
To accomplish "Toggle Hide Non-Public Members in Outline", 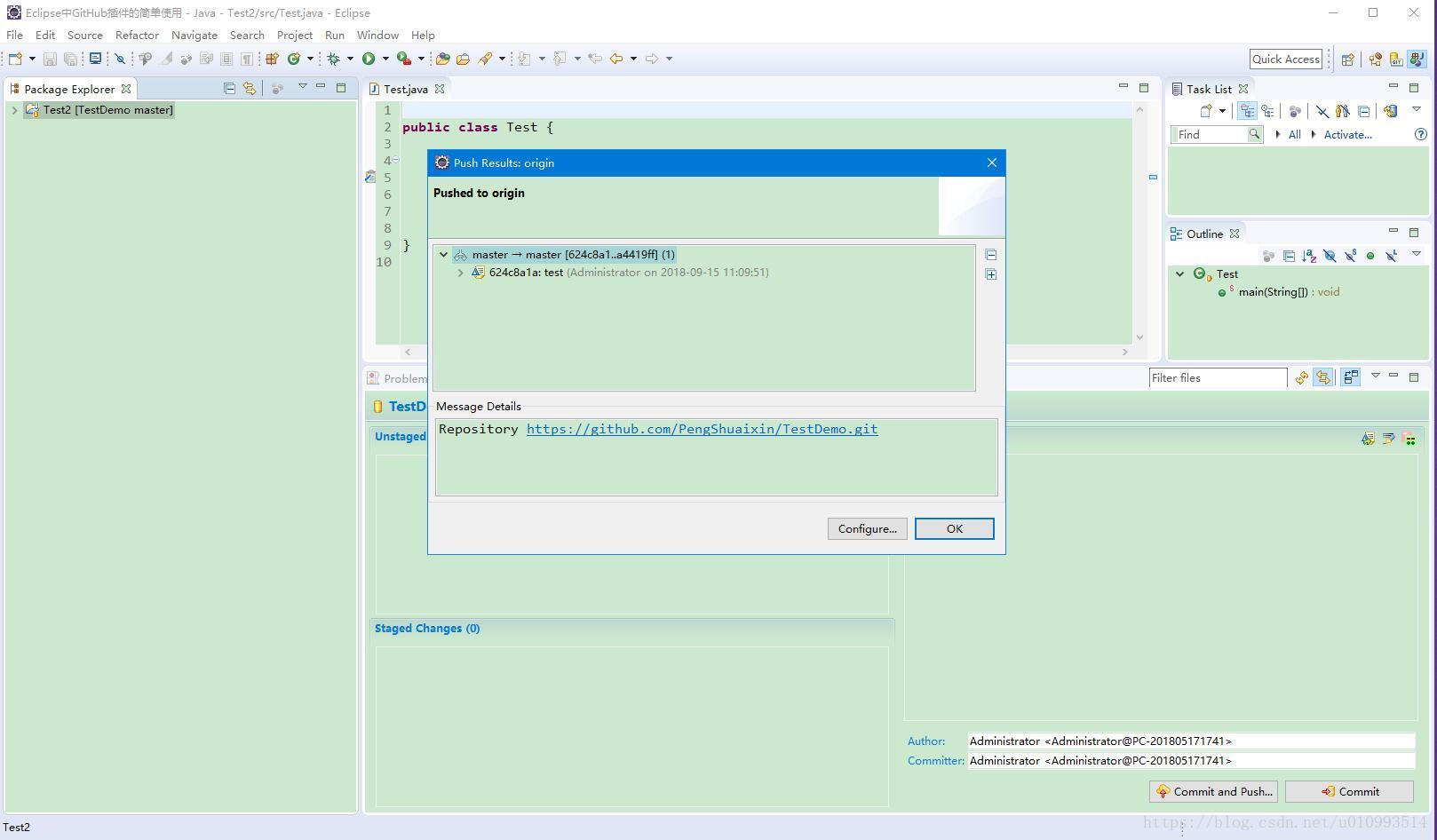I will [x=1370, y=256].
